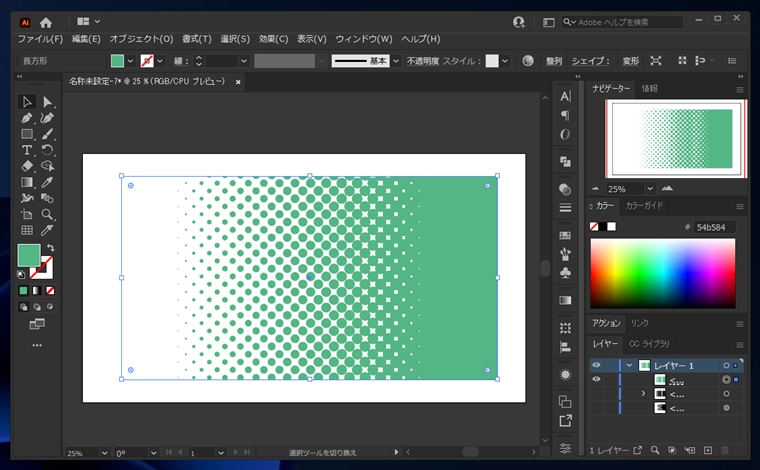Open the 効果(C) menu
The width and height of the screenshot is (760, 470).
[273, 39]
